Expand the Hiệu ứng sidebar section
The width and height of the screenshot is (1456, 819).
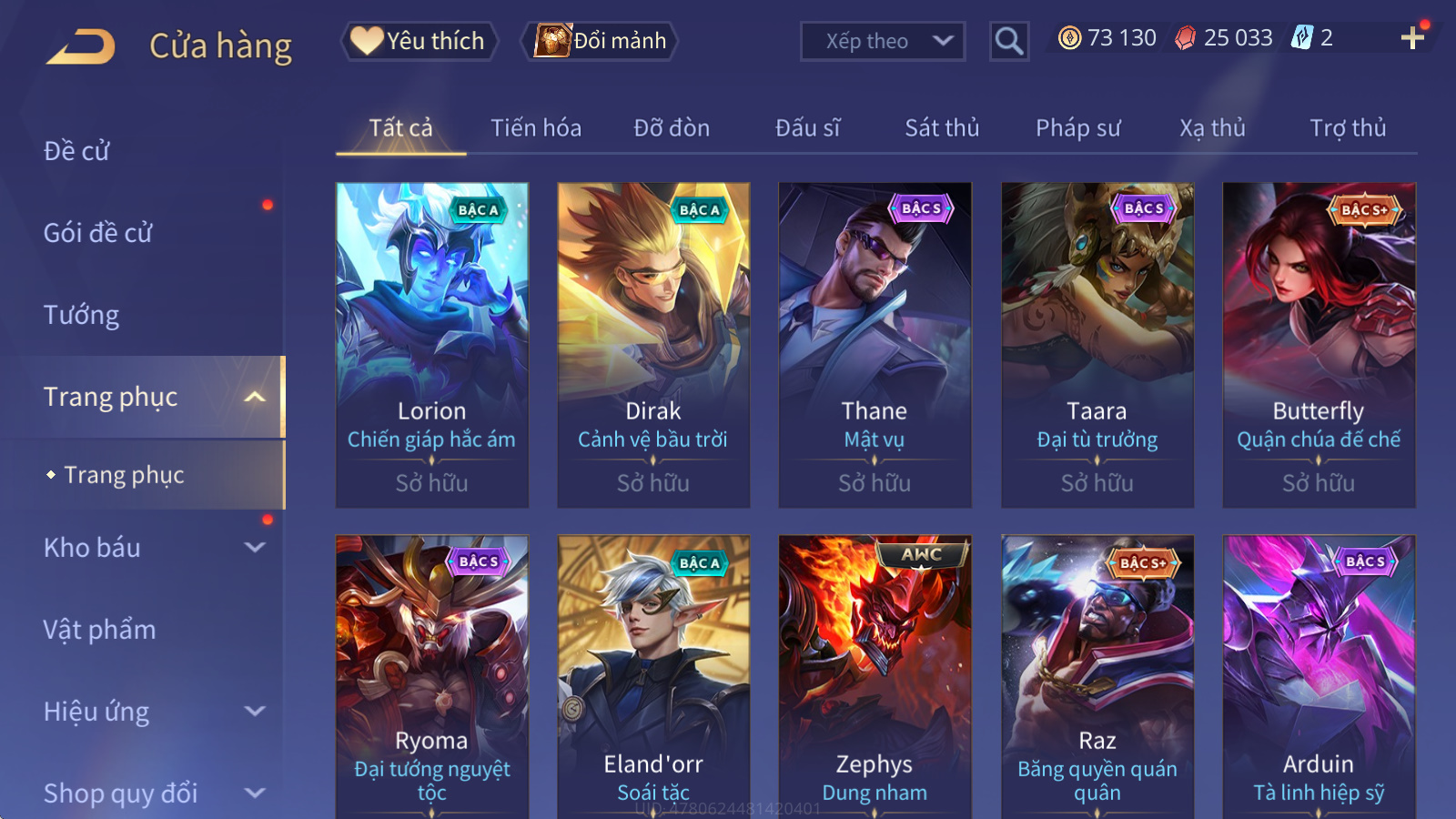(x=256, y=711)
